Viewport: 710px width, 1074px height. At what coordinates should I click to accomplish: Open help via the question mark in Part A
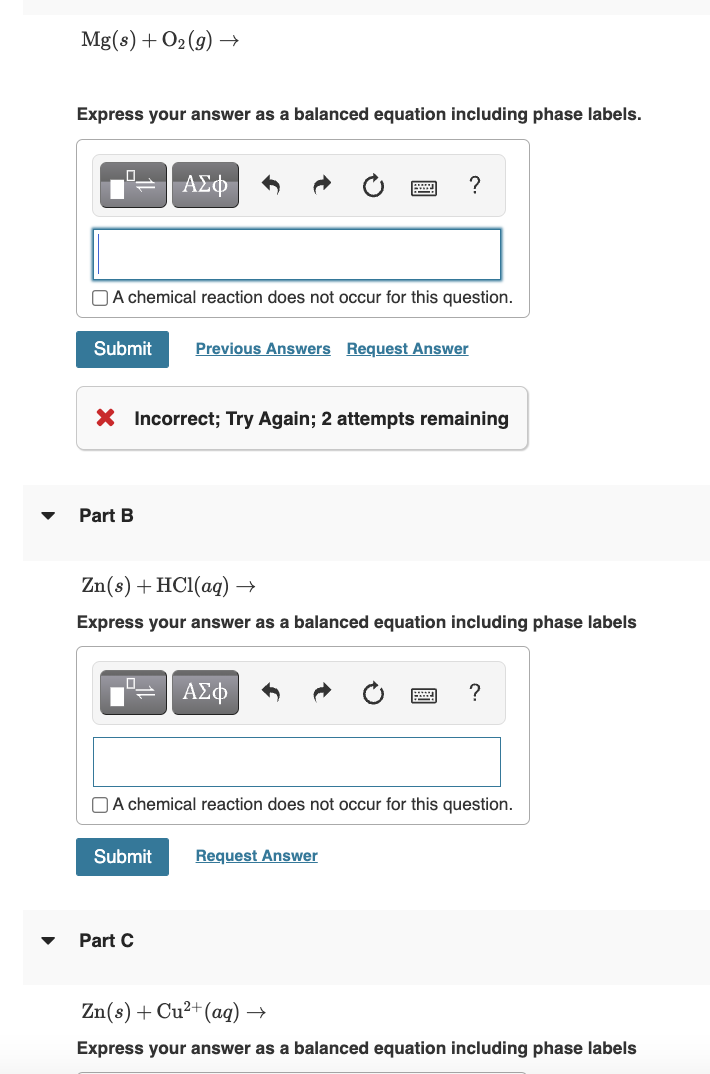coord(474,184)
